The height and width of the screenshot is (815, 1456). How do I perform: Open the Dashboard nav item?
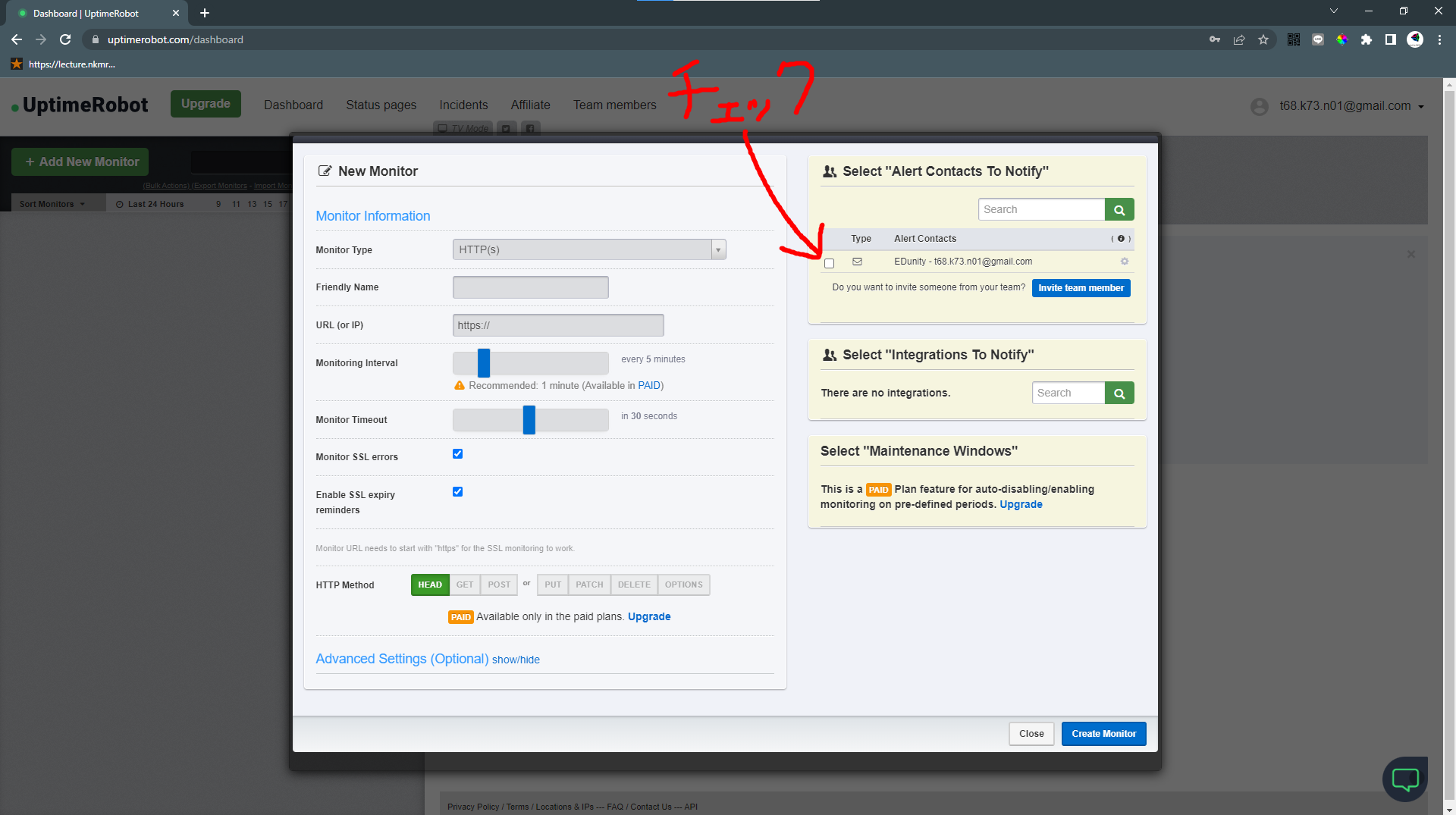click(293, 105)
